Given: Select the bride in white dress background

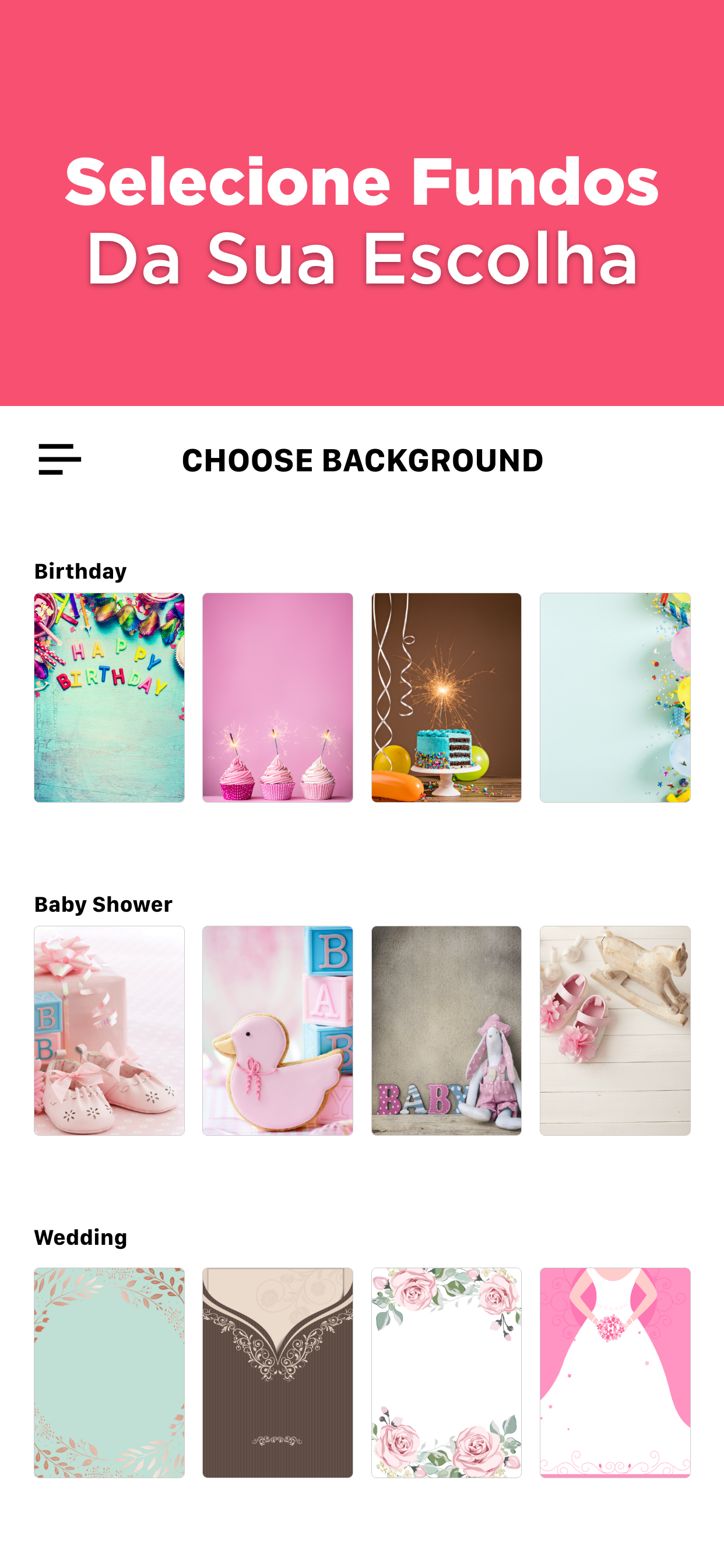Looking at the screenshot, I should (615, 1373).
